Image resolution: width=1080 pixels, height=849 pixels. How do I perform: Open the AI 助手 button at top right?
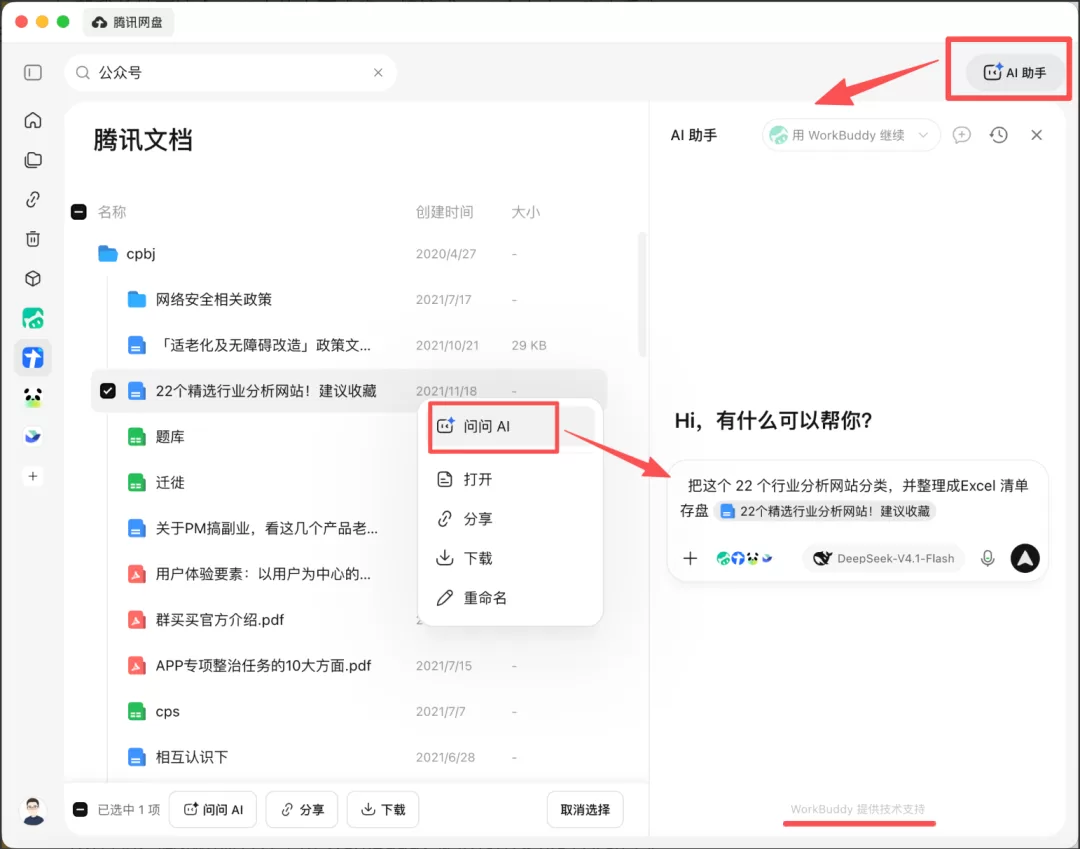click(x=1015, y=72)
